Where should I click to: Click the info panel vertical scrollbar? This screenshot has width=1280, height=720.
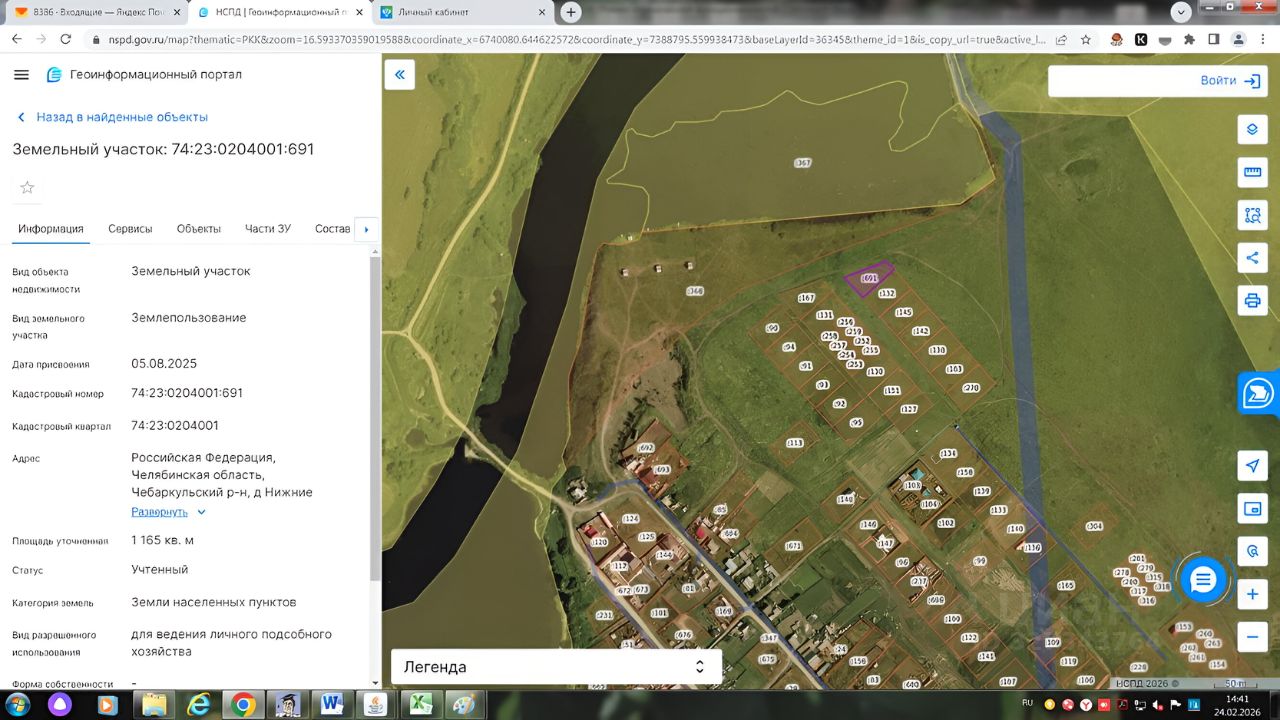[x=375, y=420]
